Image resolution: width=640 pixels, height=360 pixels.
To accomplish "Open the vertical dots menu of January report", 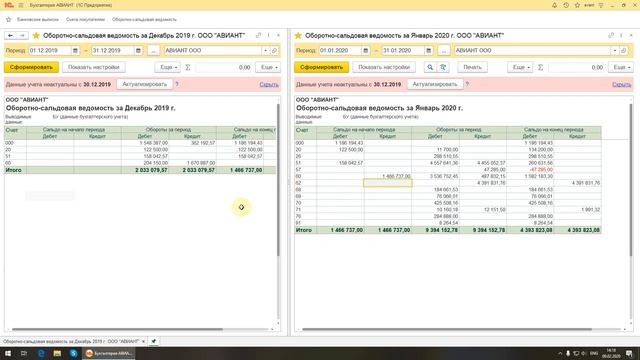I will [x=621, y=36].
